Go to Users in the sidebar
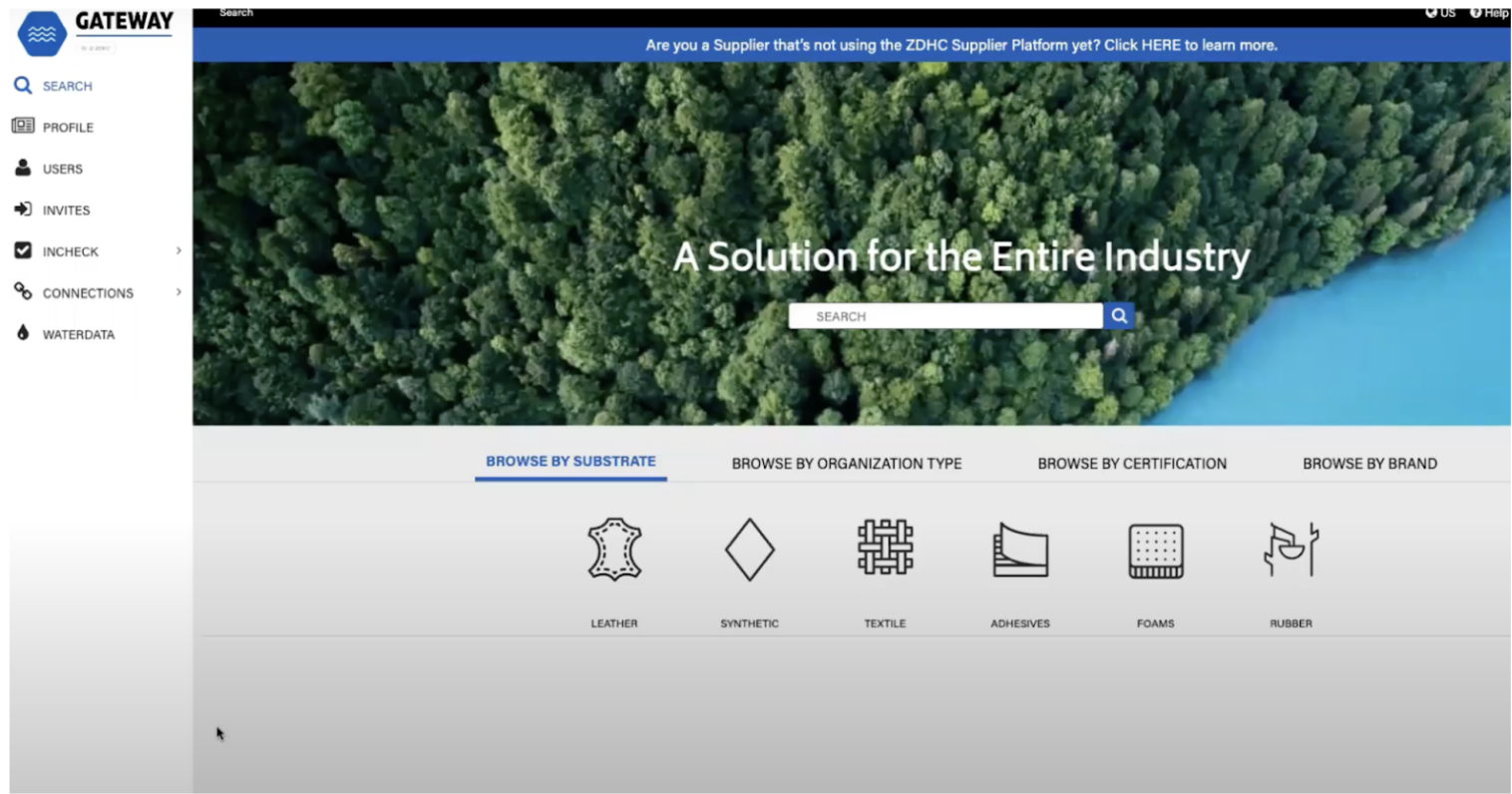The width and height of the screenshot is (1512, 794). pyautogui.click(x=62, y=170)
